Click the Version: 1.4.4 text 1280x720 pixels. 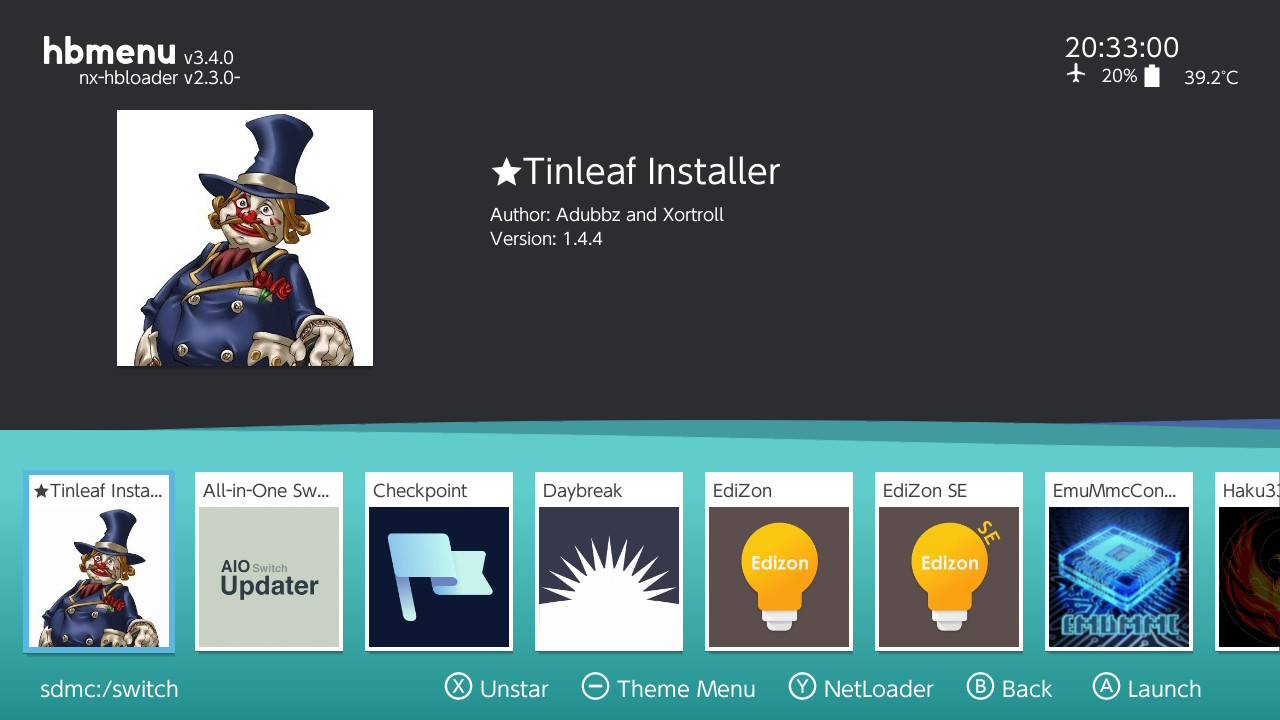click(546, 239)
